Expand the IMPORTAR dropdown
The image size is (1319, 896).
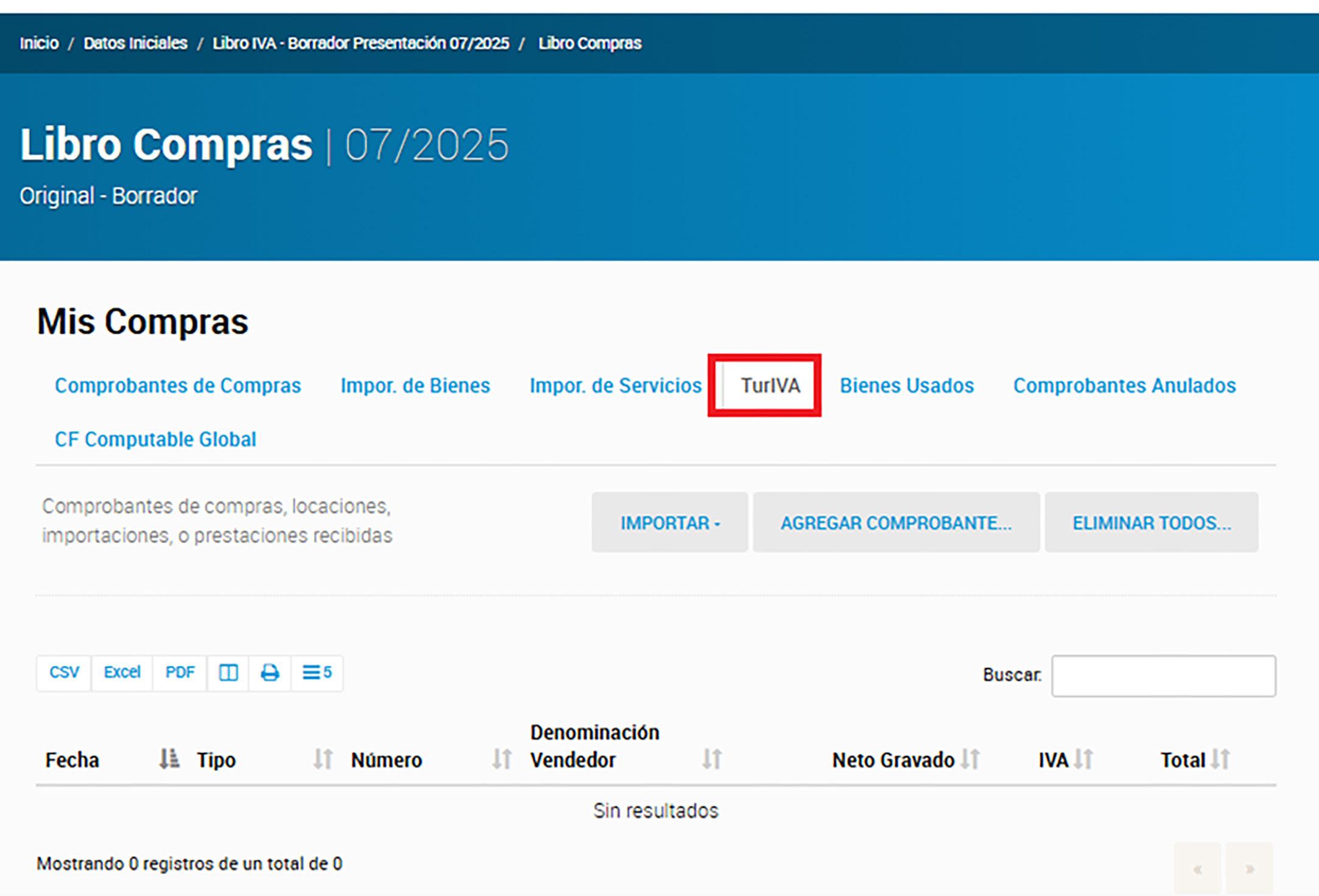[x=670, y=523]
